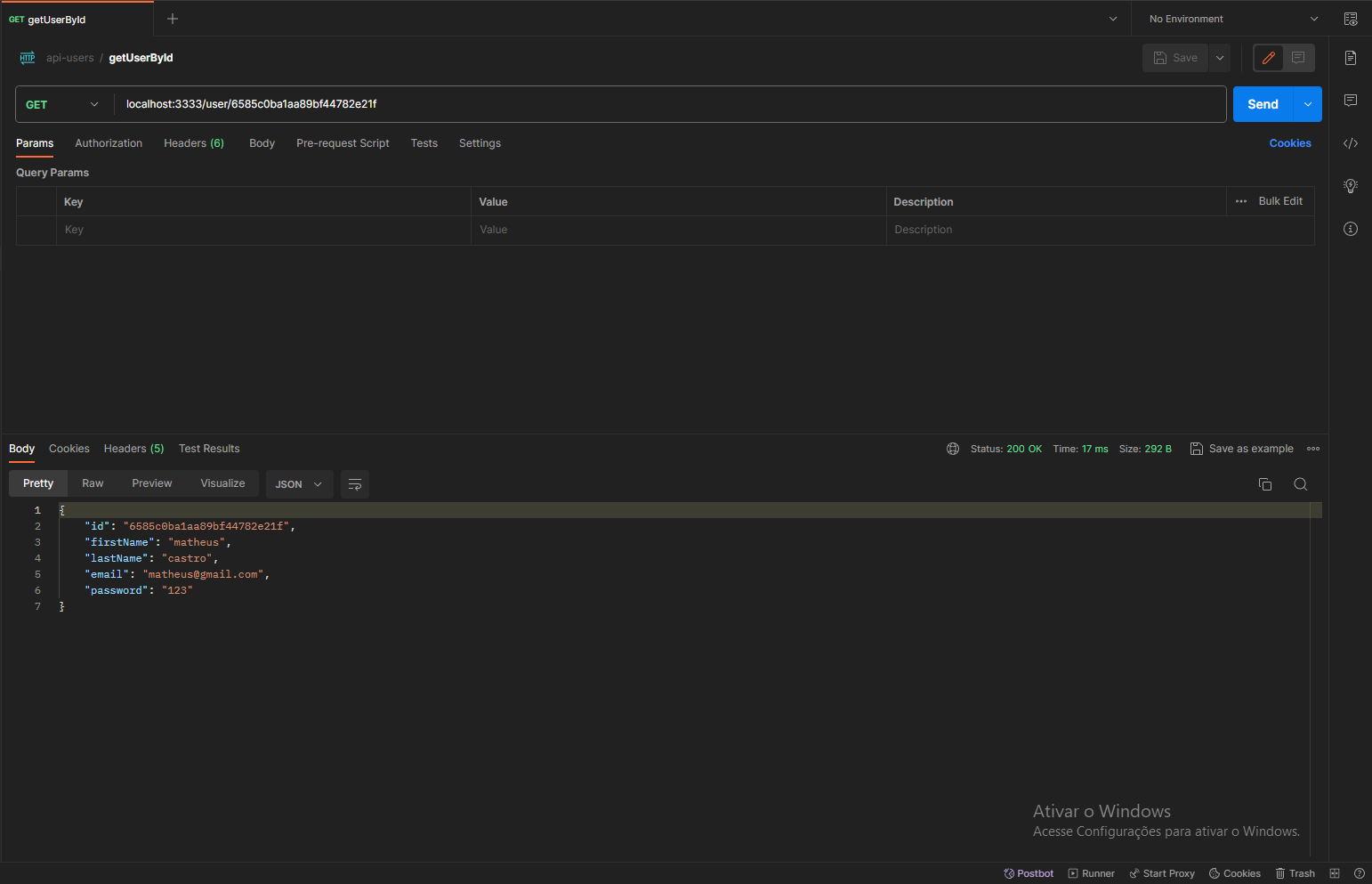Open the Related requests lightbulb icon
The height and width of the screenshot is (884, 1372).
coord(1351,186)
